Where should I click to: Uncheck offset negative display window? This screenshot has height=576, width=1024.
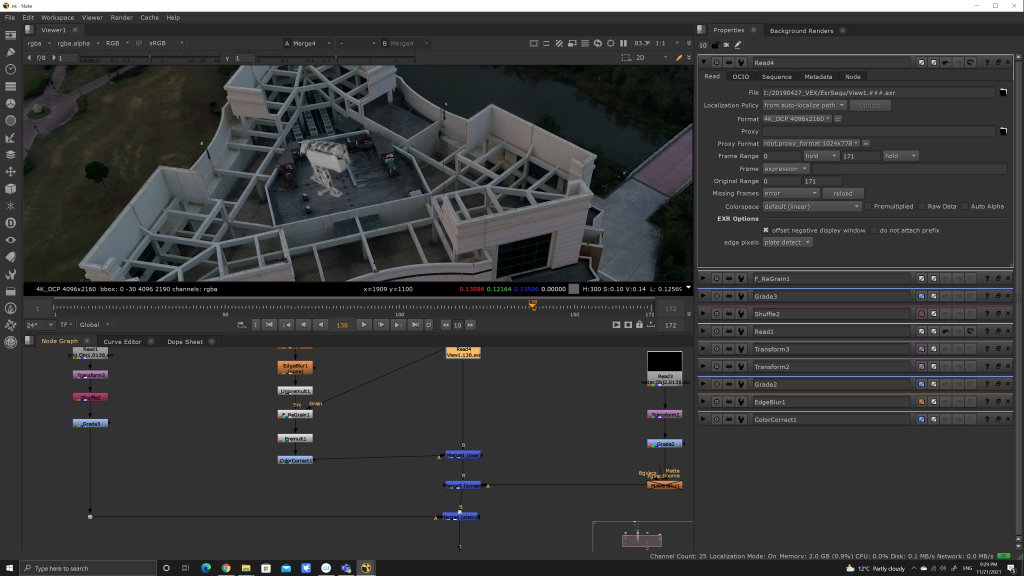coord(765,230)
